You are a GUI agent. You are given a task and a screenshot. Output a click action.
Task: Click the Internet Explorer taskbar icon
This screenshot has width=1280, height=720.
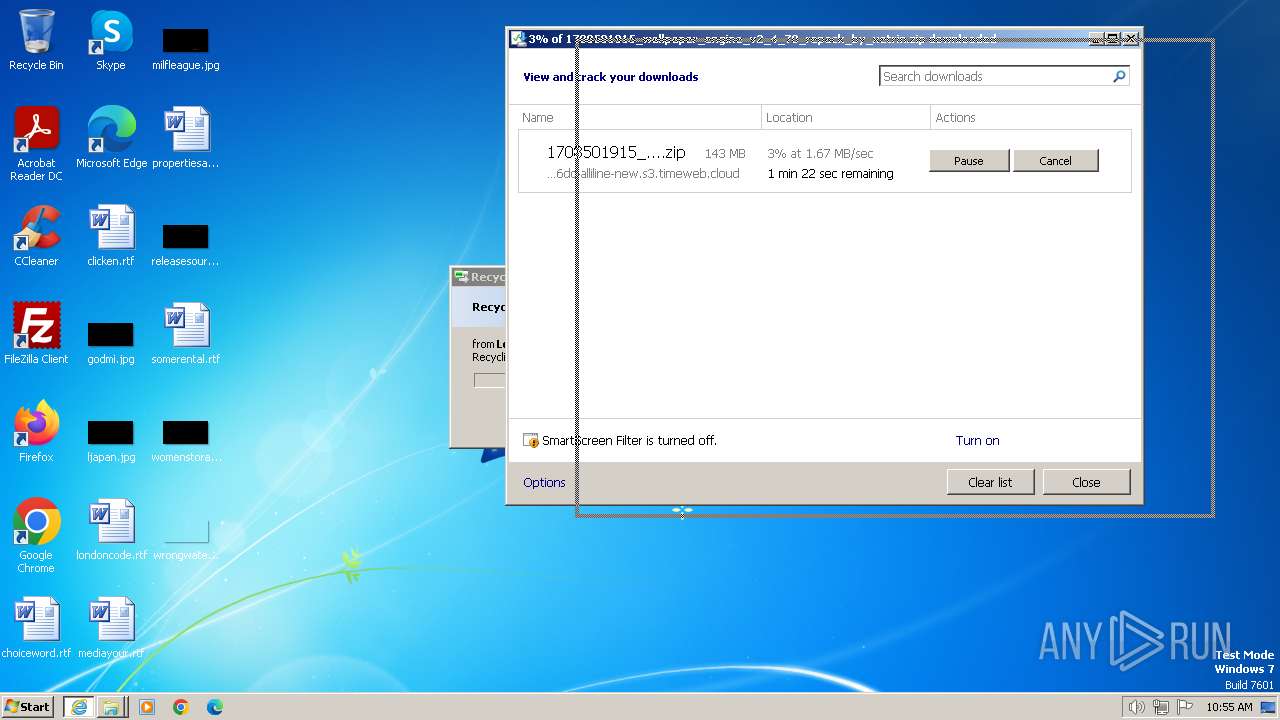pos(78,707)
